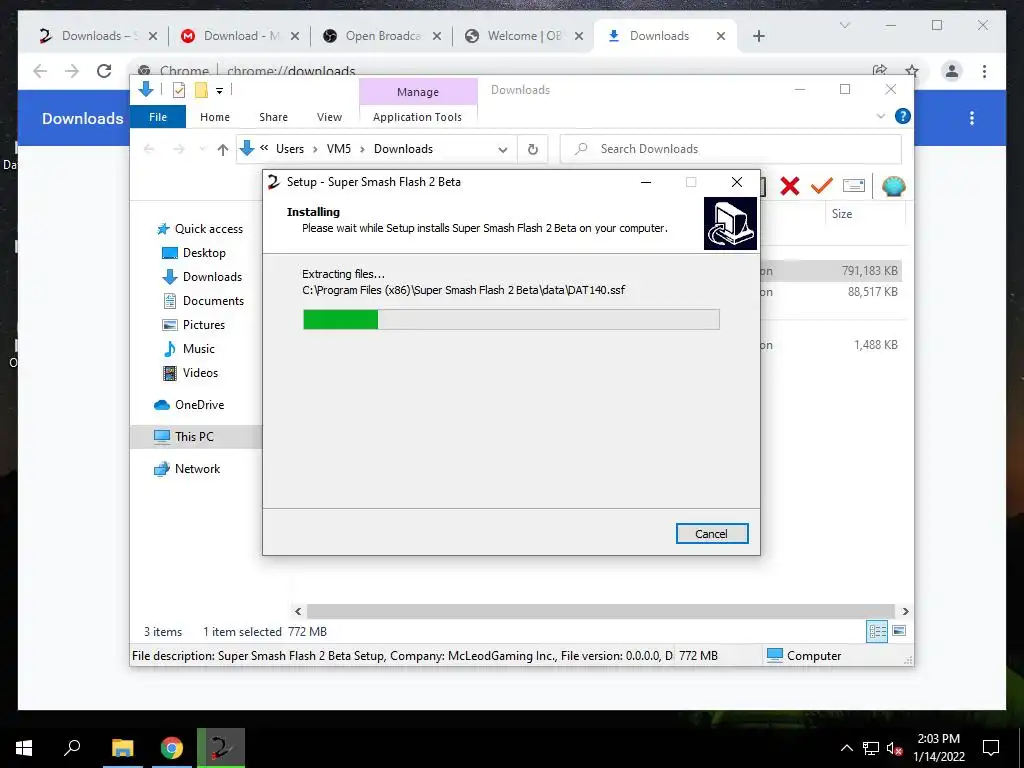Click the Properties checkmark icon in Explorer title bar
1024x768 pixels.
pos(178,90)
